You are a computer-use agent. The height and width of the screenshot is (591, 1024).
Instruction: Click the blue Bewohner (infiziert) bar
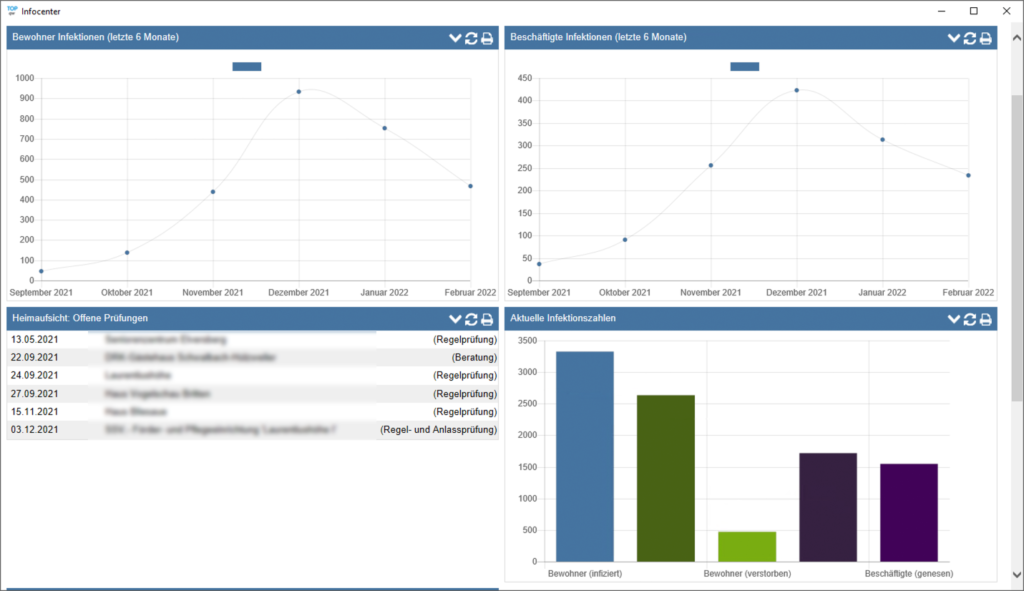pyautogui.click(x=585, y=456)
